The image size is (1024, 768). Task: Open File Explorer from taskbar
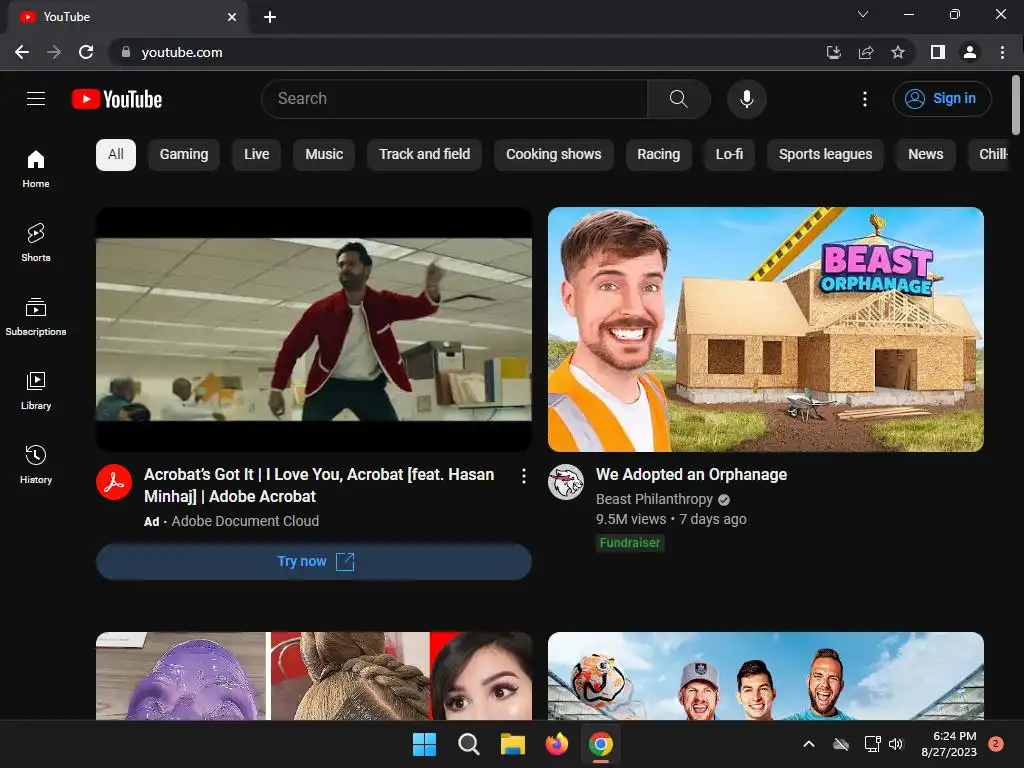pos(513,744)
